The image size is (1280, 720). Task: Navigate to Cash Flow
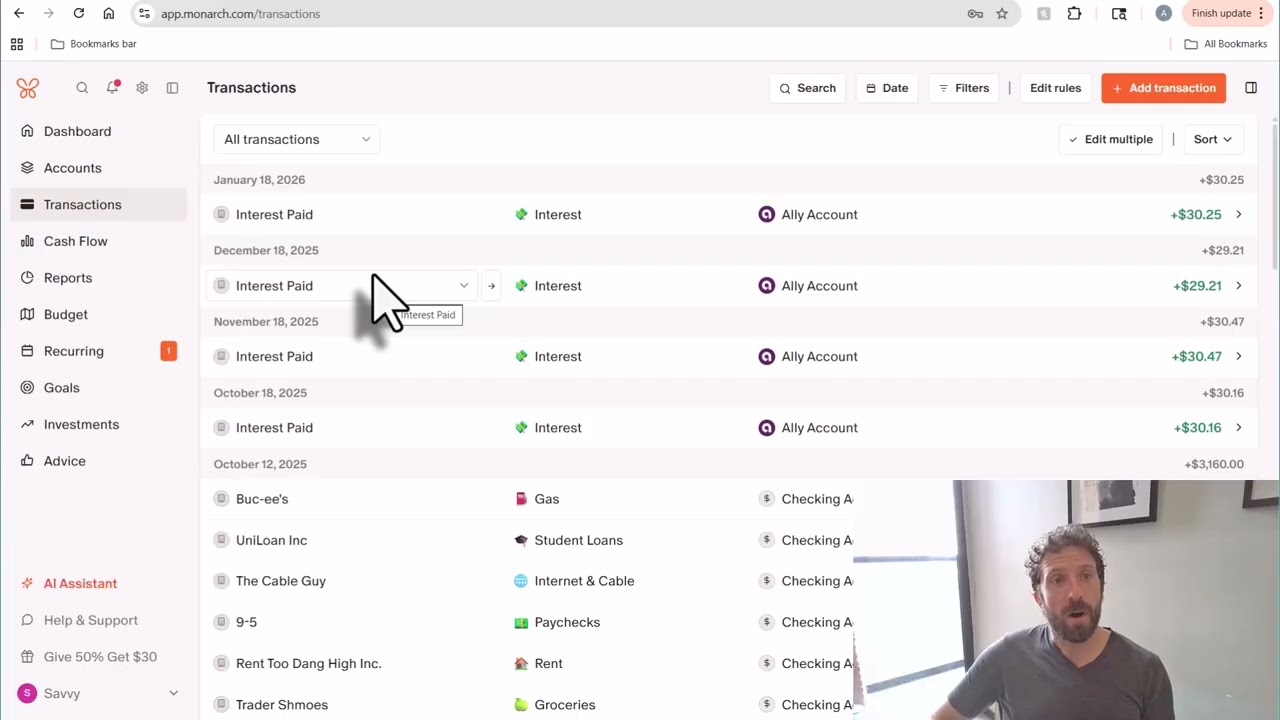99,241
